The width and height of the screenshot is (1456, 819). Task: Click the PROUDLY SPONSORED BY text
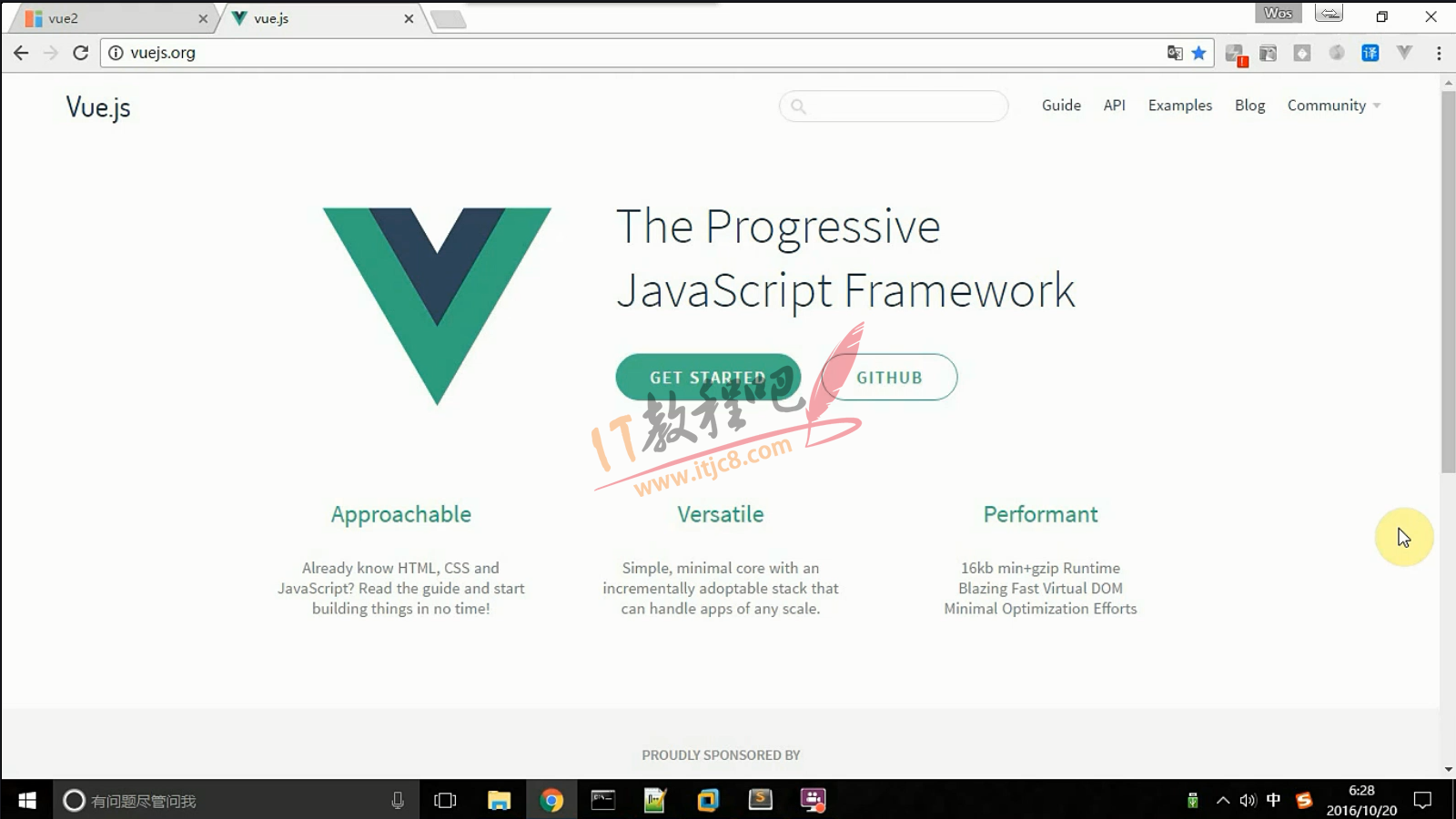(x=721, y=755)
